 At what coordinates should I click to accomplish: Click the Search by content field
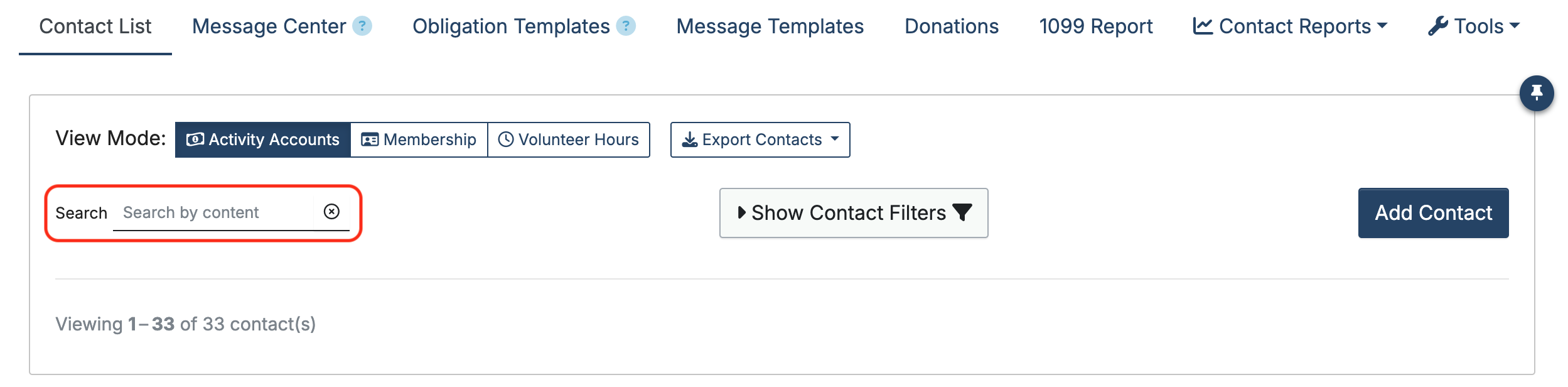point(213,212)
